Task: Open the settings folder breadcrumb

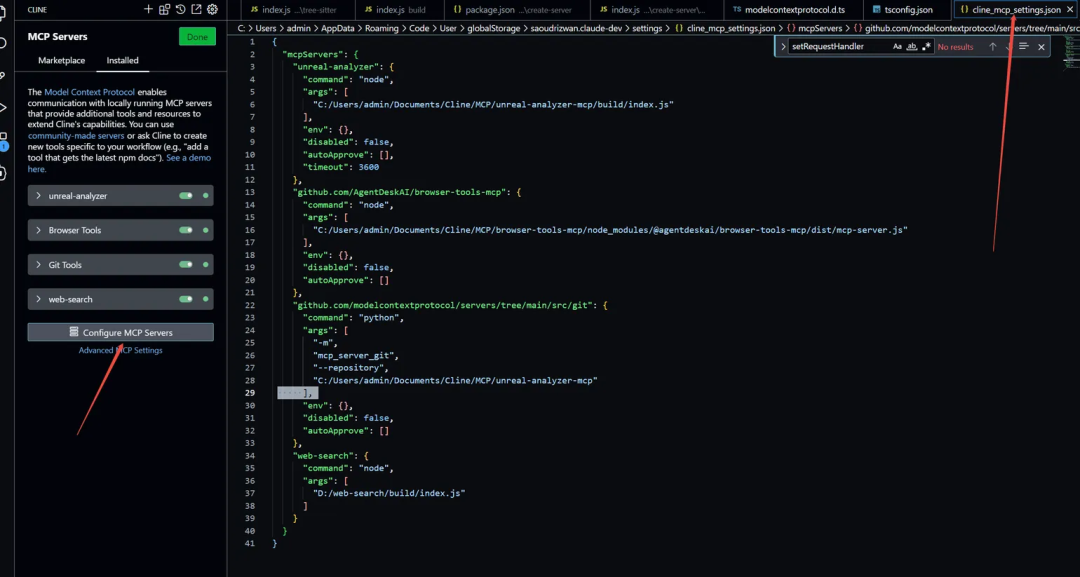Action: (647, 28)
